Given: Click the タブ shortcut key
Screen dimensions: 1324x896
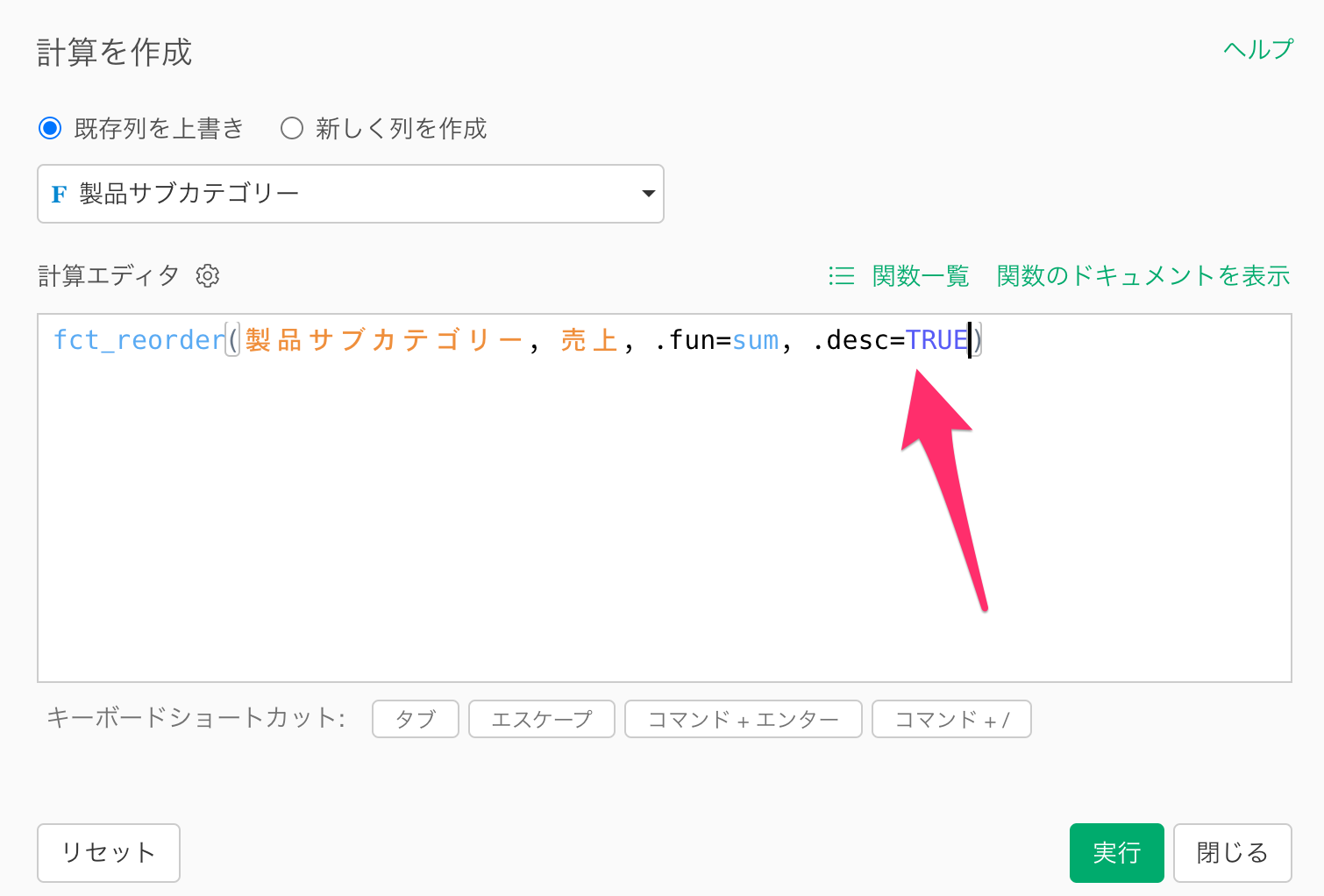Looking at the screenshot, I should click(416, 719).
